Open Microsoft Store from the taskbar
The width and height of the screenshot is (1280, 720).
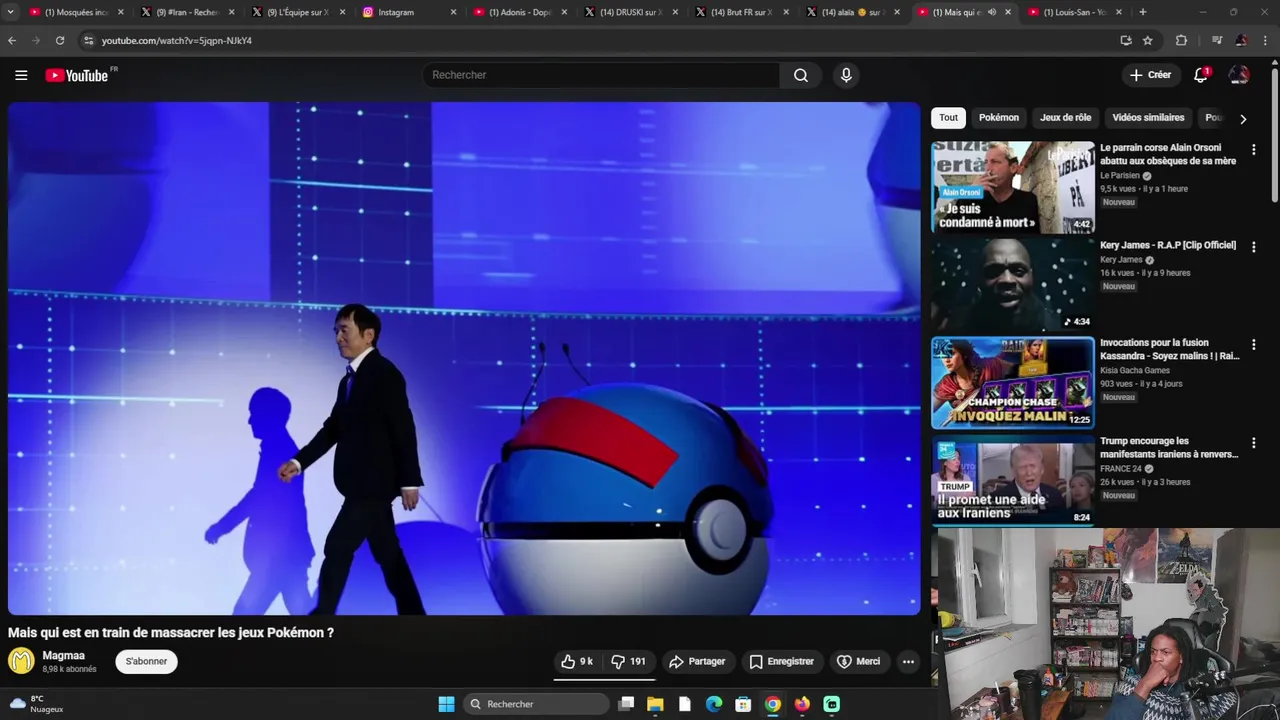[x=743, y=704]
